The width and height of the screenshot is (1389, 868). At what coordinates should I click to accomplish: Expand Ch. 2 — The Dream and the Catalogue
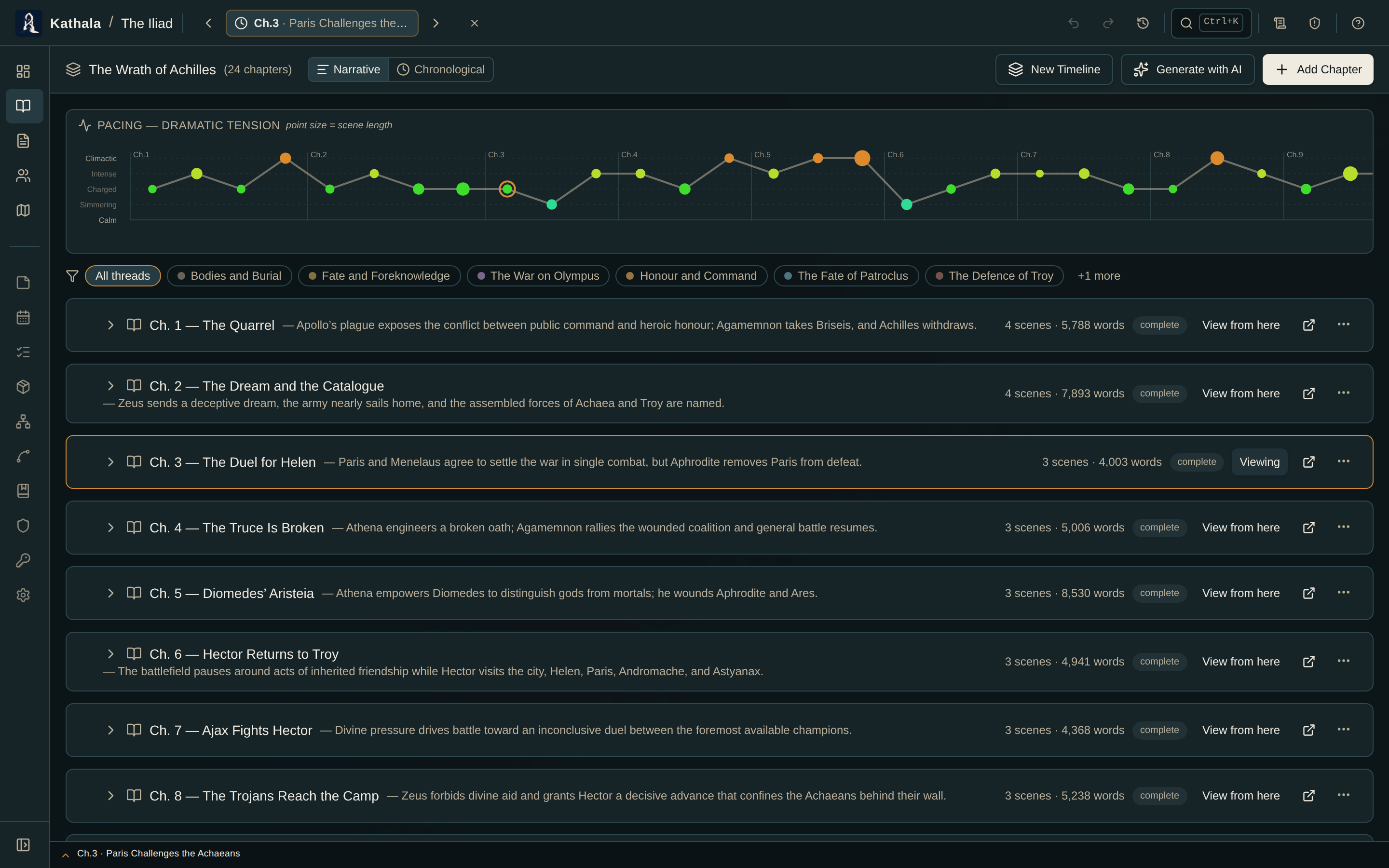(111, 386)
